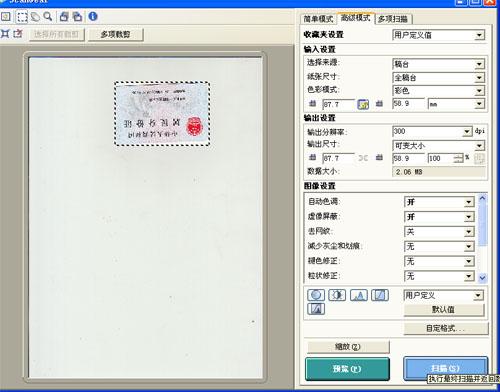The height and width of the screenshot is (392, 500).
Task: Click the 数据大小 value 2.06 MB
Action: click(x=439, y=172)
